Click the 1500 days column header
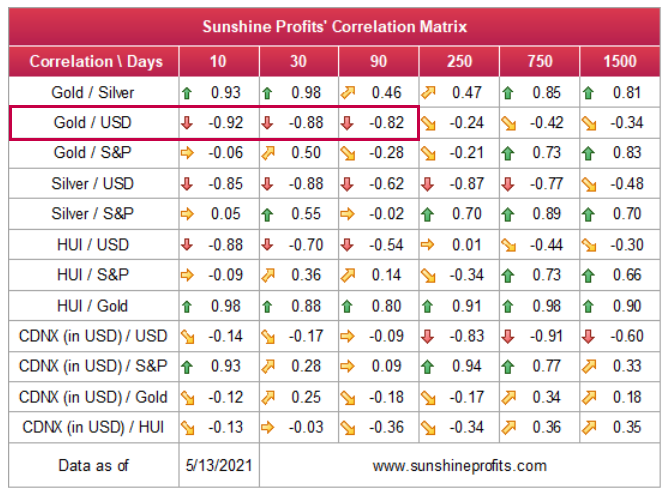The width and height of the screenshot is (669, 495). [619, 61]
